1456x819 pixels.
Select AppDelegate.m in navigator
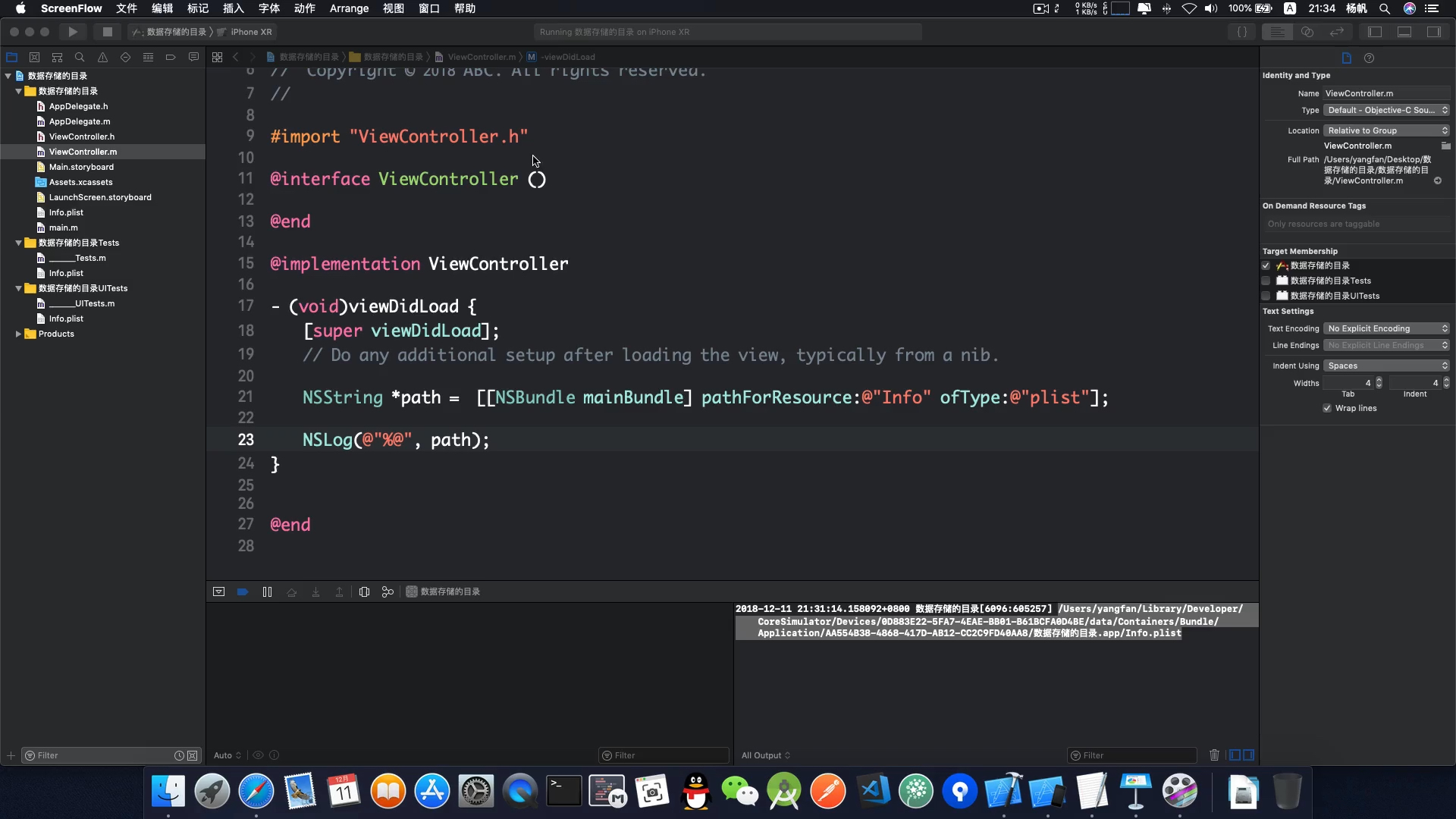(x=80, y=121)
